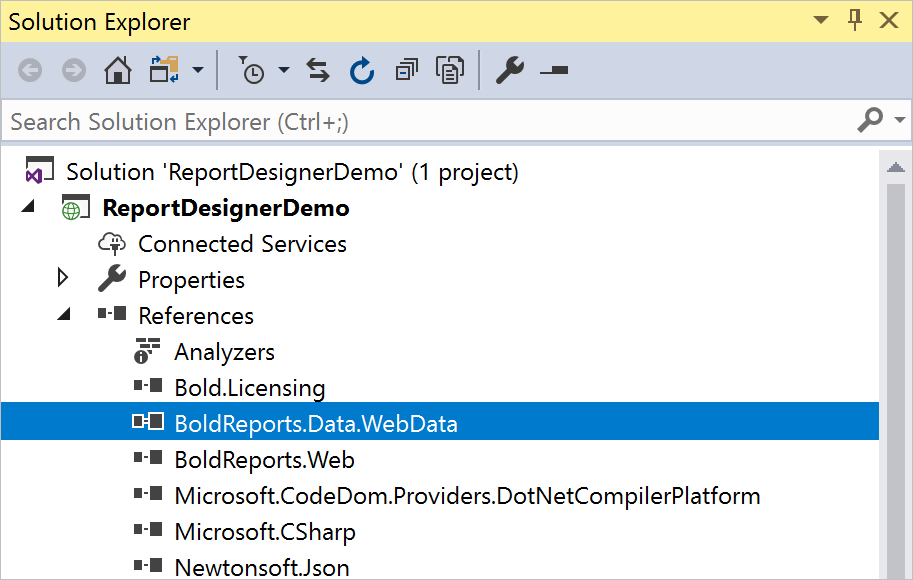Open Properties with the wrench icon

point(510,70)
